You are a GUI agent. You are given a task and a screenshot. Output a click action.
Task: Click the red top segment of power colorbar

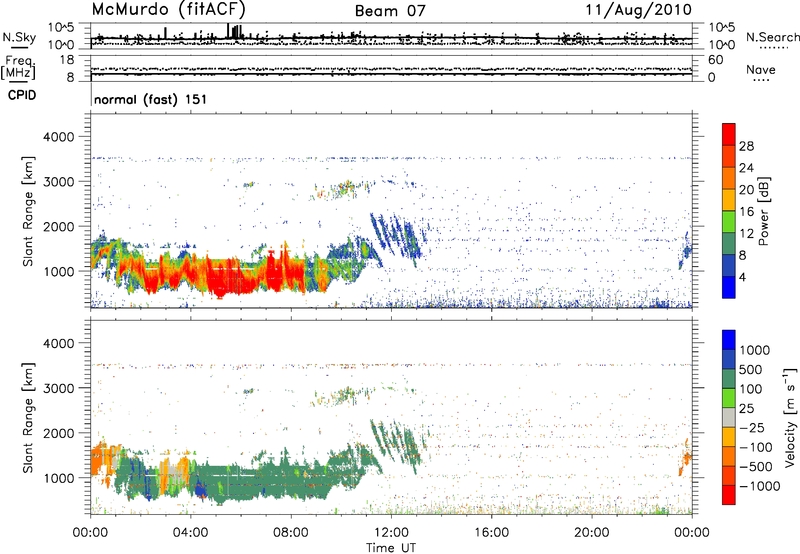pyautogui.click(x=729, y=135)
